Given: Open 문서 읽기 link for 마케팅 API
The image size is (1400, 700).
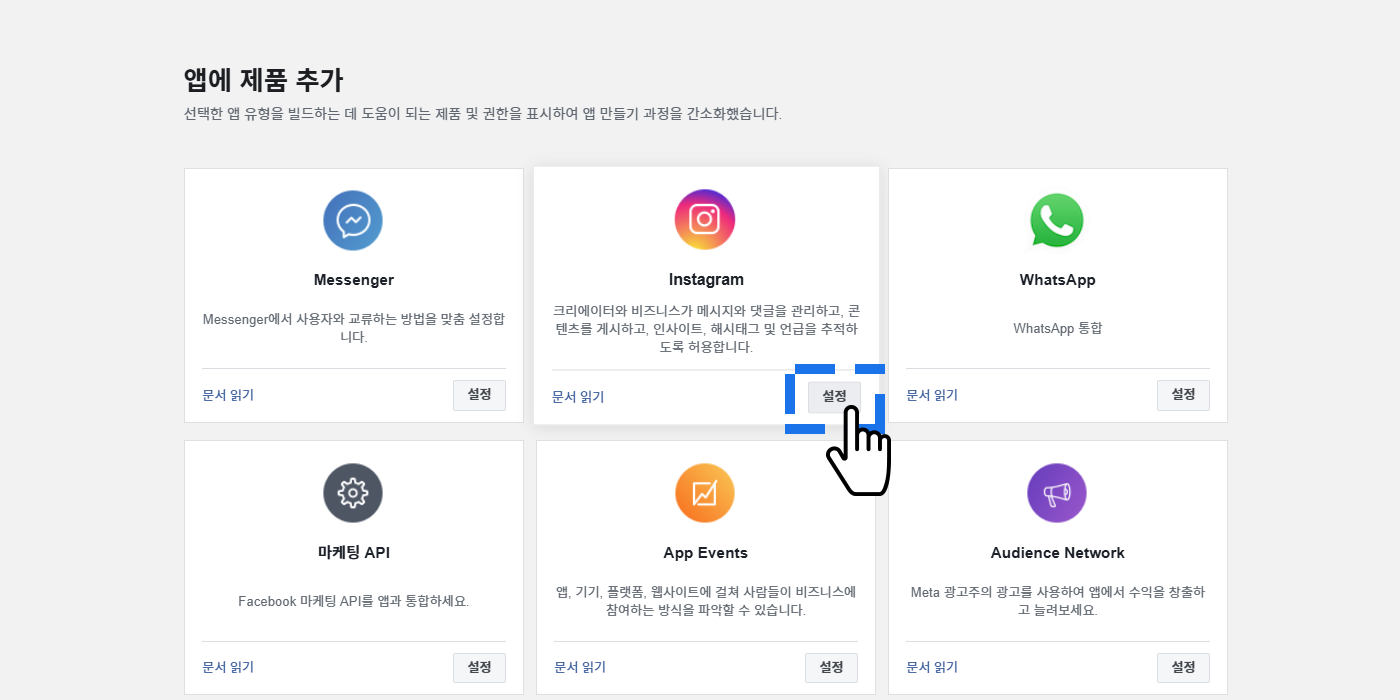Looking at the screenshot, I should [228, 668].
